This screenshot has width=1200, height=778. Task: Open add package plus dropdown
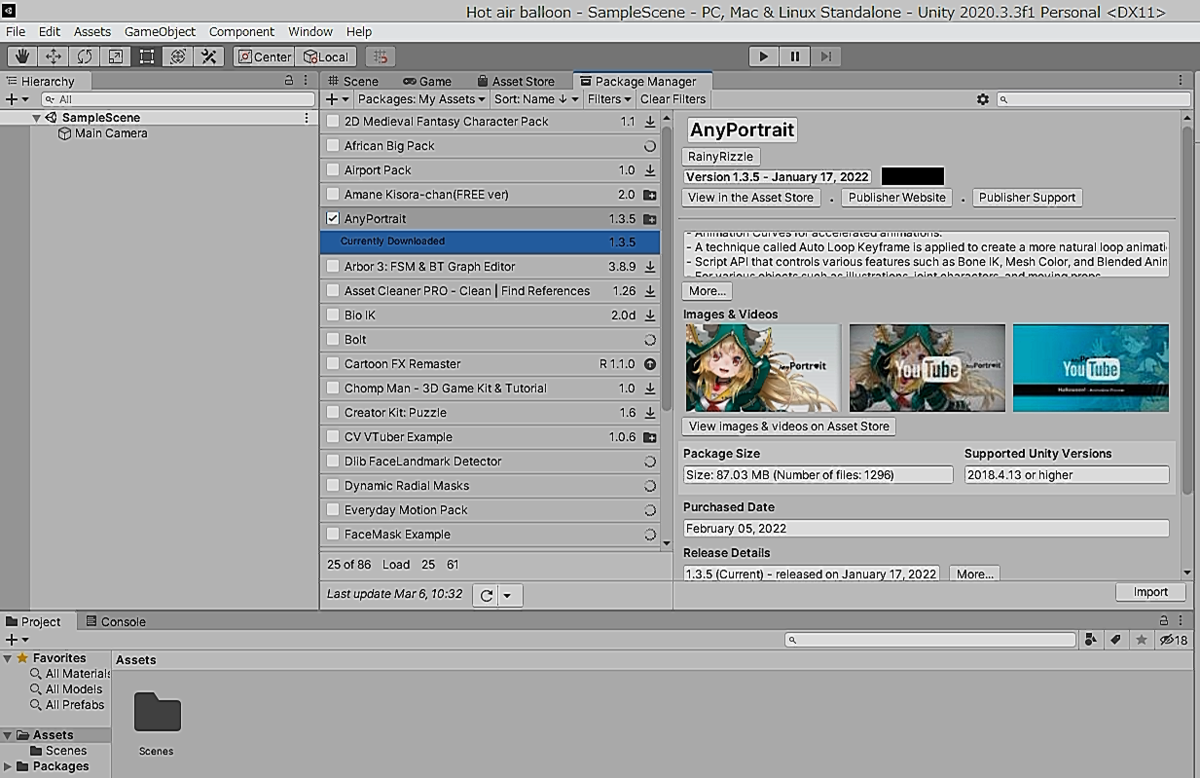click(337, 99)
